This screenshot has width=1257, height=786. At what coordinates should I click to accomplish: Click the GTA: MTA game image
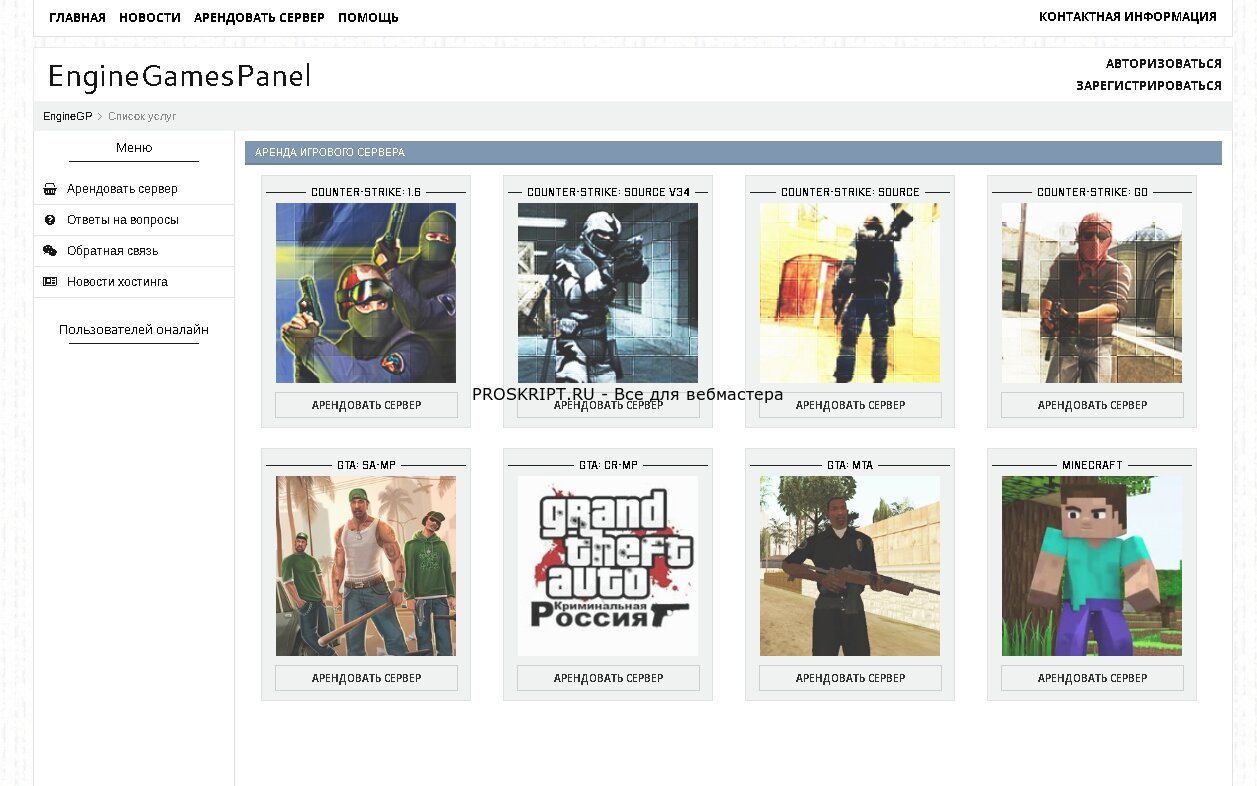pyautogui.click(x=850, y=566)
